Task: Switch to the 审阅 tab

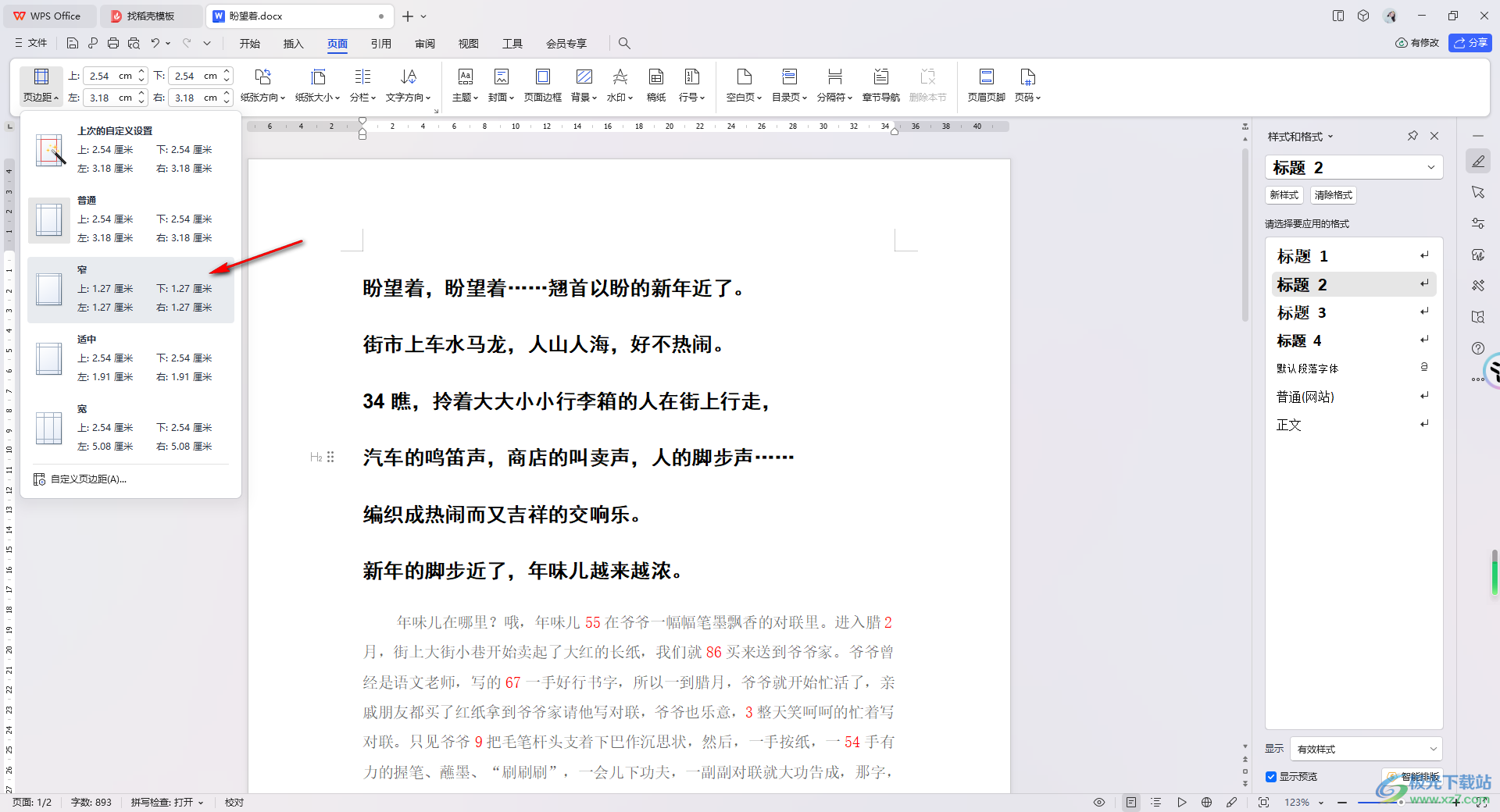Action: click(425, 44)
